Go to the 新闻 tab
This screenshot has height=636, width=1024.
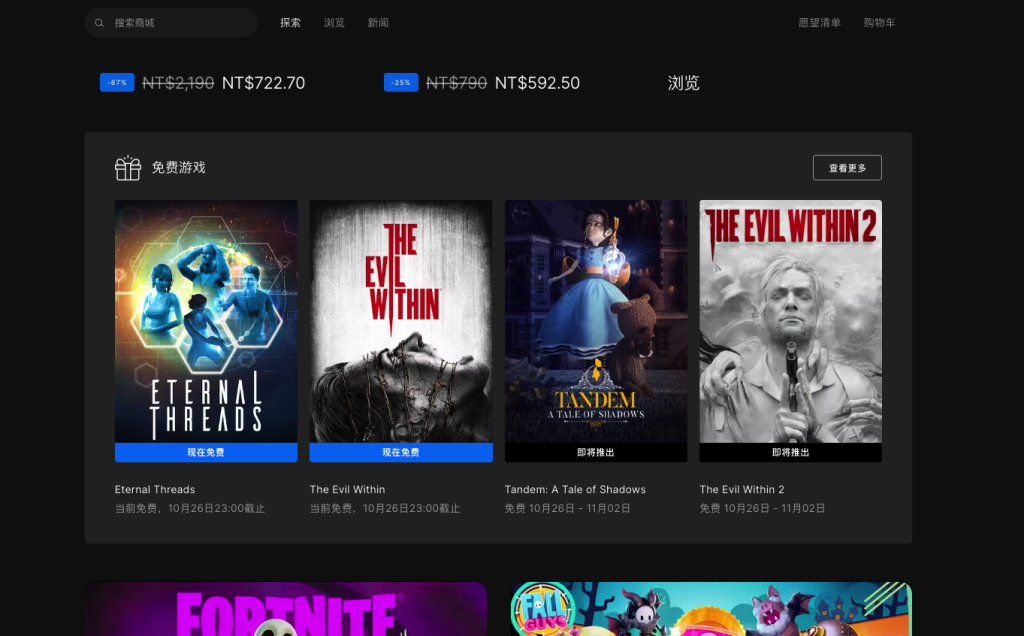click(x=378, y=23)
